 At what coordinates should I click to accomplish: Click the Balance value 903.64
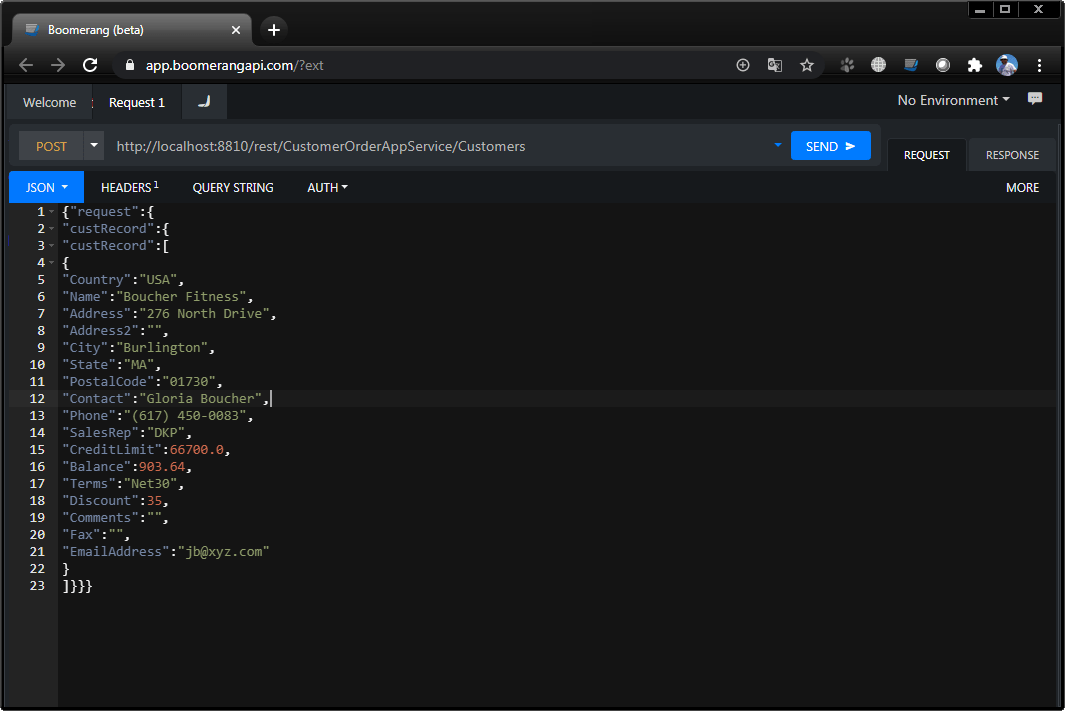coord(162,467)
